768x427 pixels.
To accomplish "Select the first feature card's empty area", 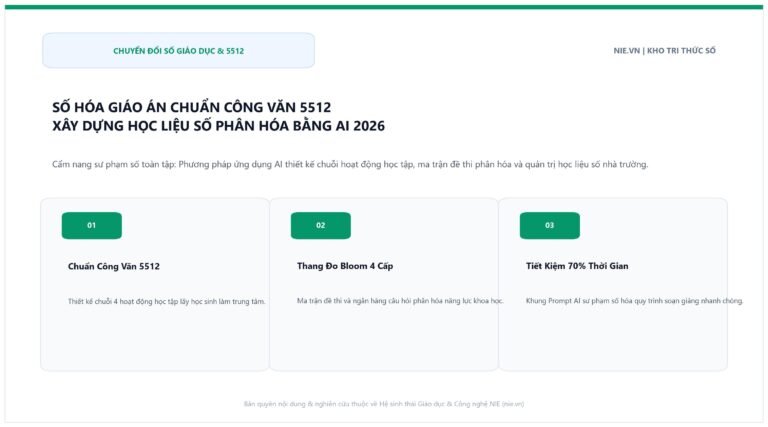I will tap(155, 340).
